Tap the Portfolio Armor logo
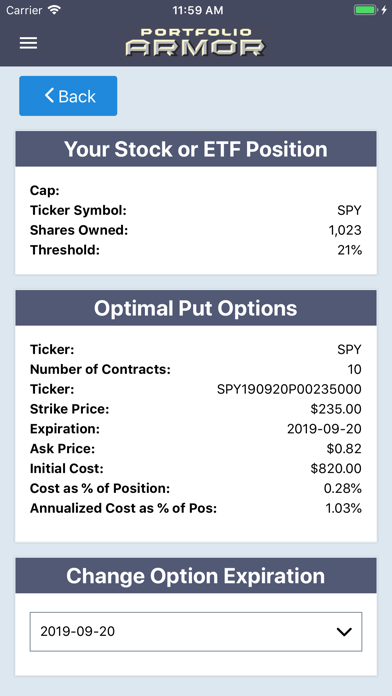 (x=195, y=43)
